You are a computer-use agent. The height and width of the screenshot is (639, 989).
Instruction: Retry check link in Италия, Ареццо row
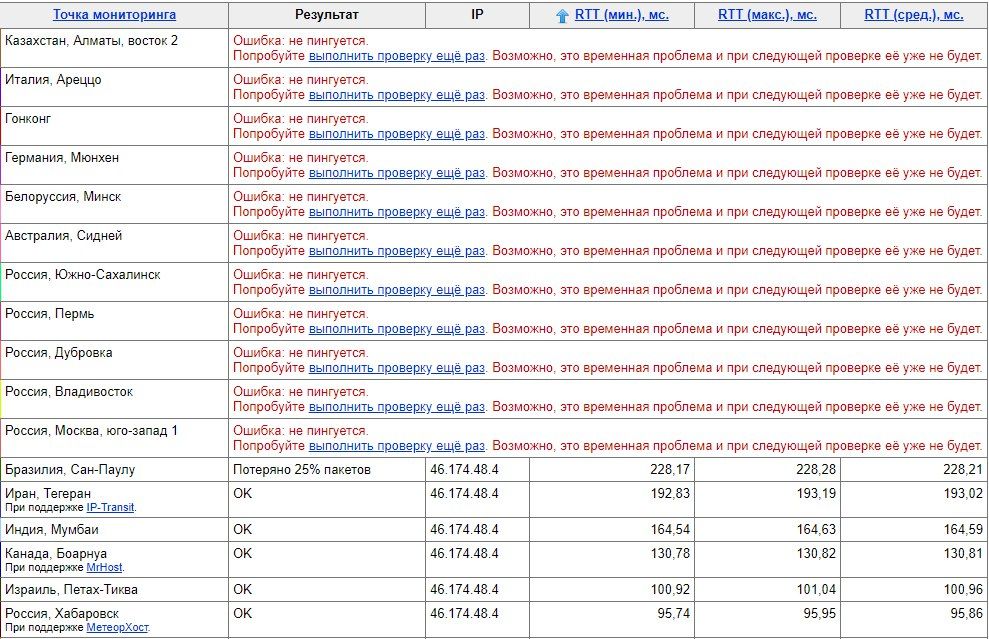(x=397, y=95)
